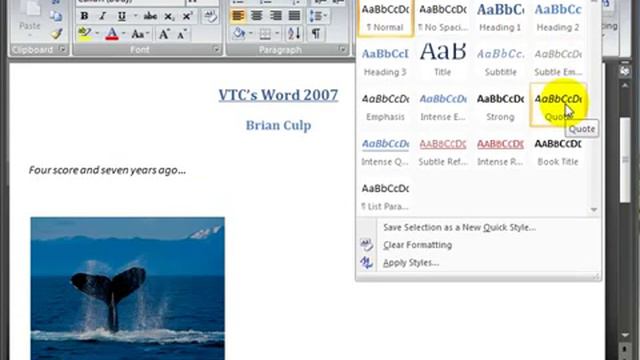The image size is (640, 360).
Task: Click the Grow Font icon
Action: tap(164, 34)
